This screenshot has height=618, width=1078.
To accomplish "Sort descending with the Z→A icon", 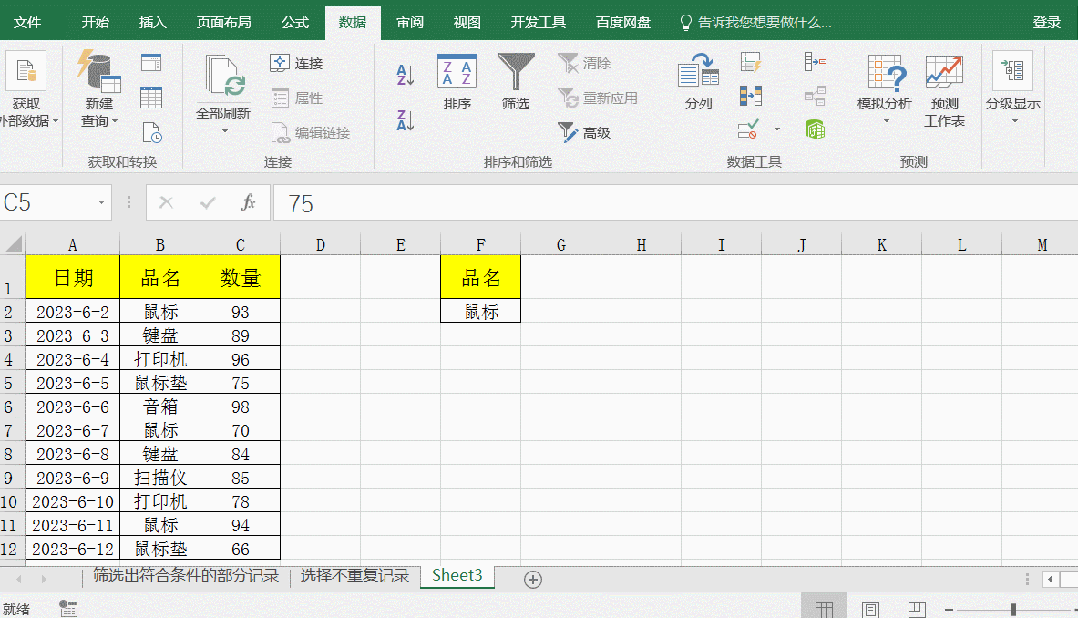I will pos(405,120).
